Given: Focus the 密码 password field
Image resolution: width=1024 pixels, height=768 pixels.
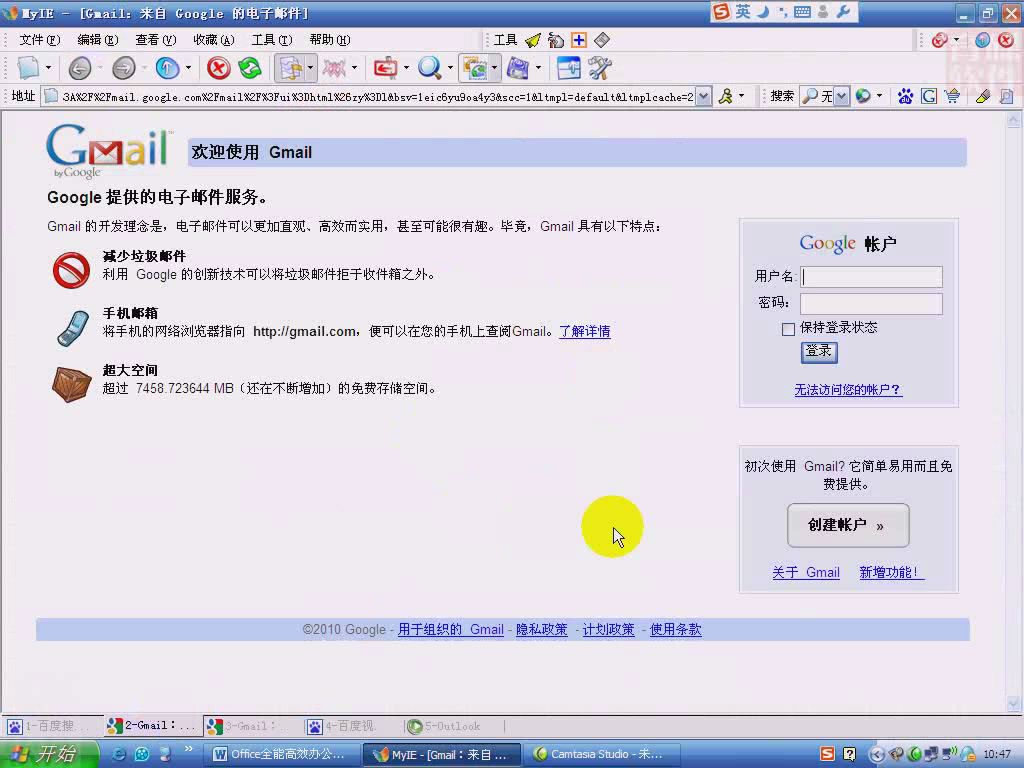Looking at the screenshot, I should point(871,304).
